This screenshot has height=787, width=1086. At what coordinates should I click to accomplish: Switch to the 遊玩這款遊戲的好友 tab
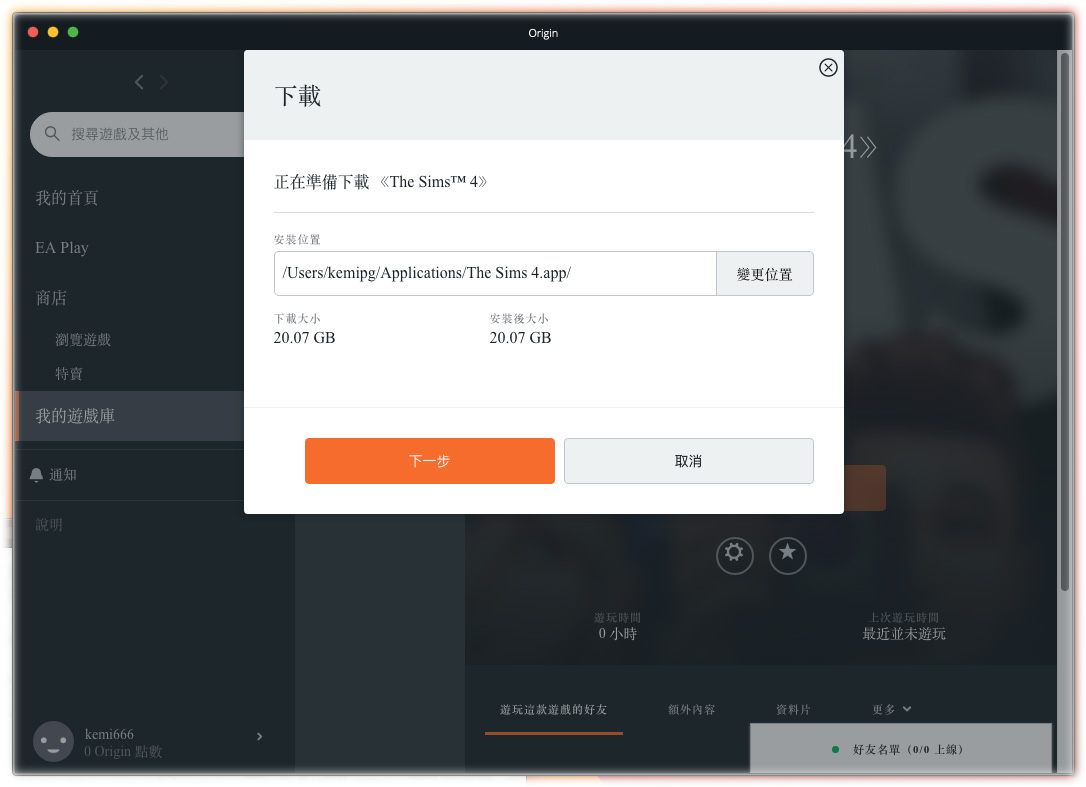point(553,709)
